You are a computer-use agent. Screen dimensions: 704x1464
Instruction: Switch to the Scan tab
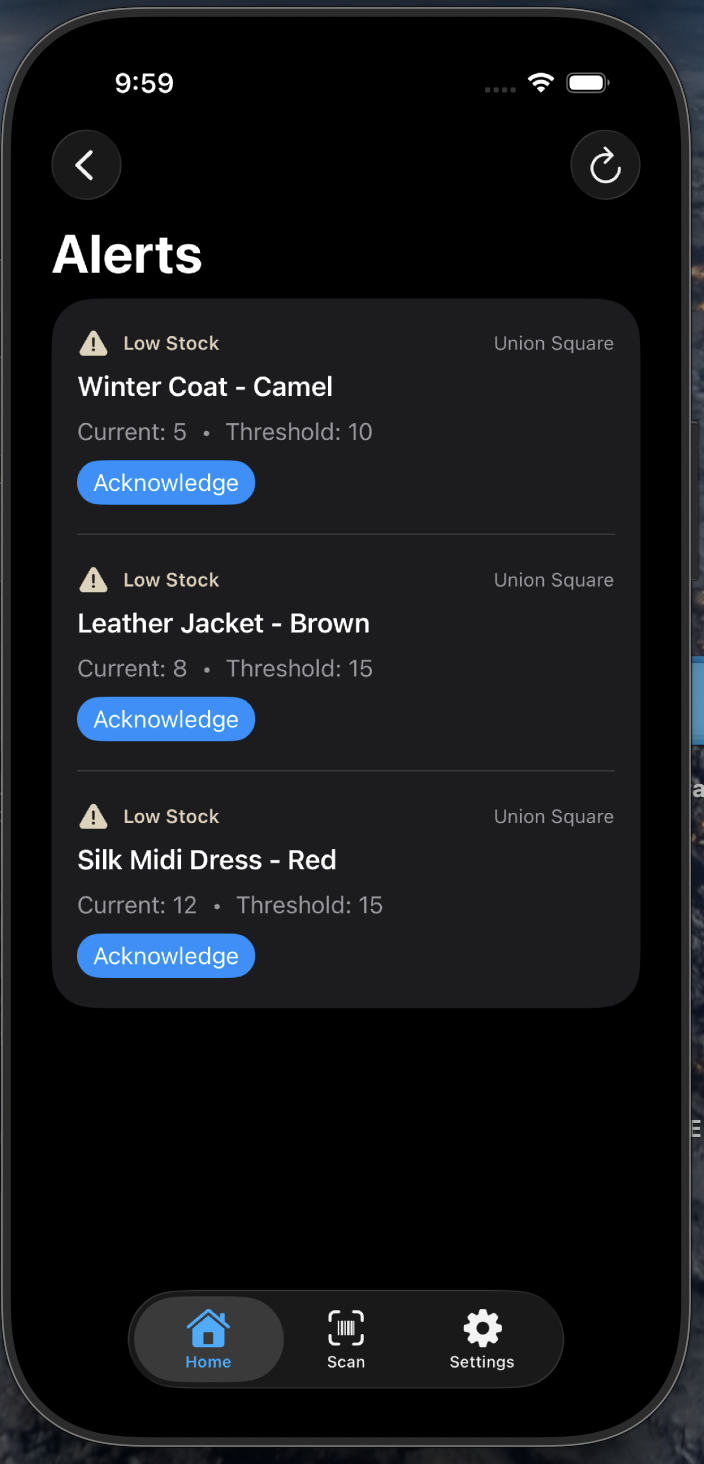click(346, 1340)
